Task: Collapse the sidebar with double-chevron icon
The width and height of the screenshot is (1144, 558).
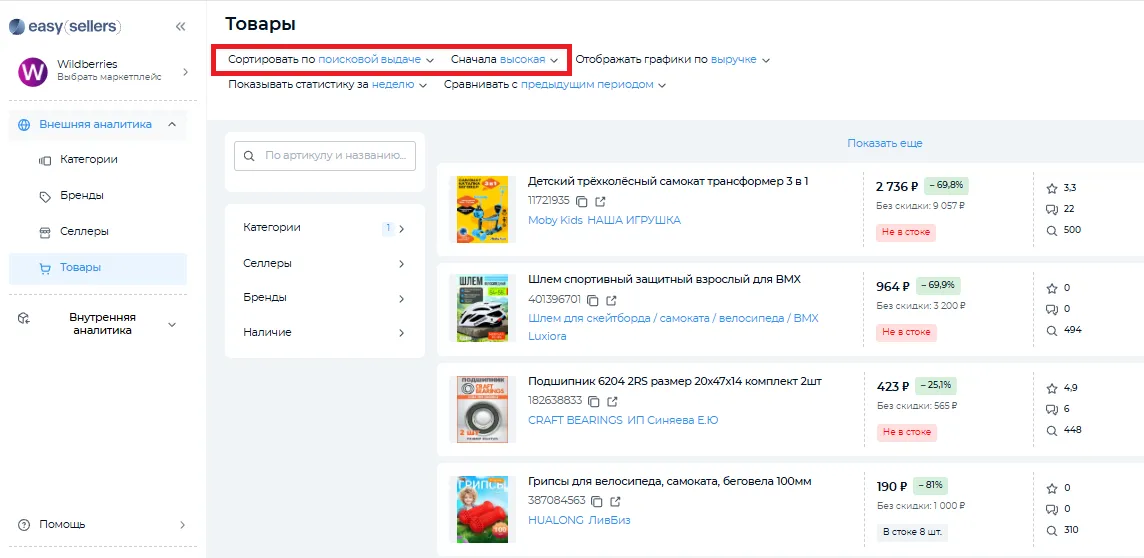Action: pos(180,27)
